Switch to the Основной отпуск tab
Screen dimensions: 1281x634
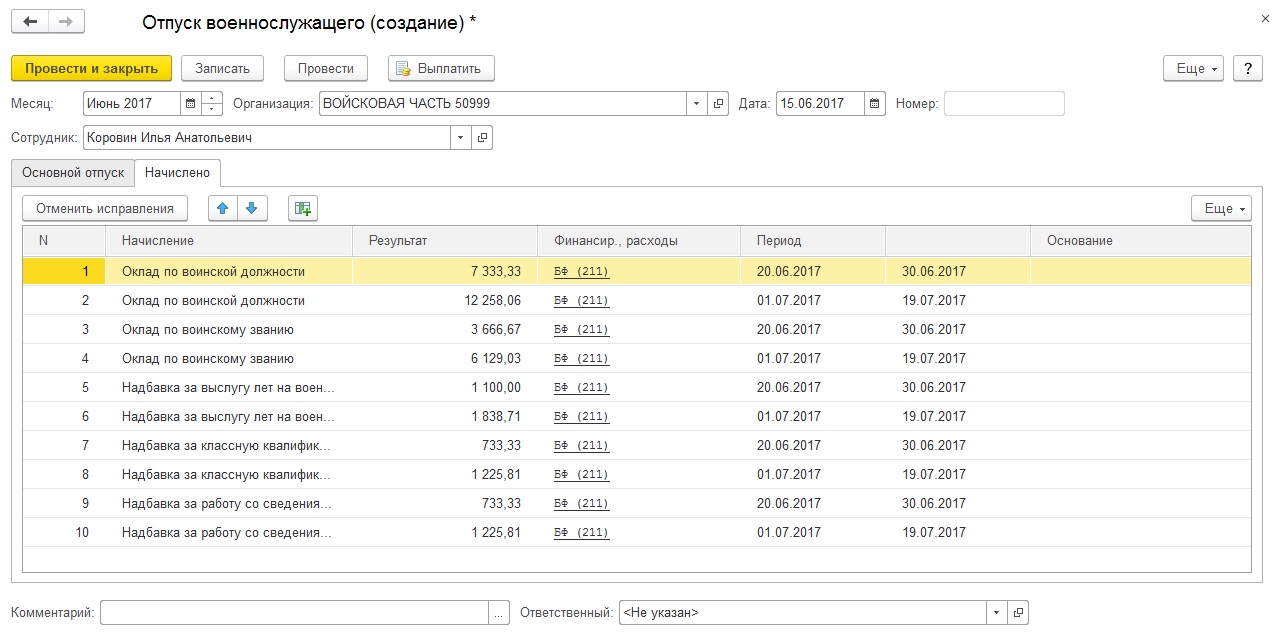[x=73, y=172]
